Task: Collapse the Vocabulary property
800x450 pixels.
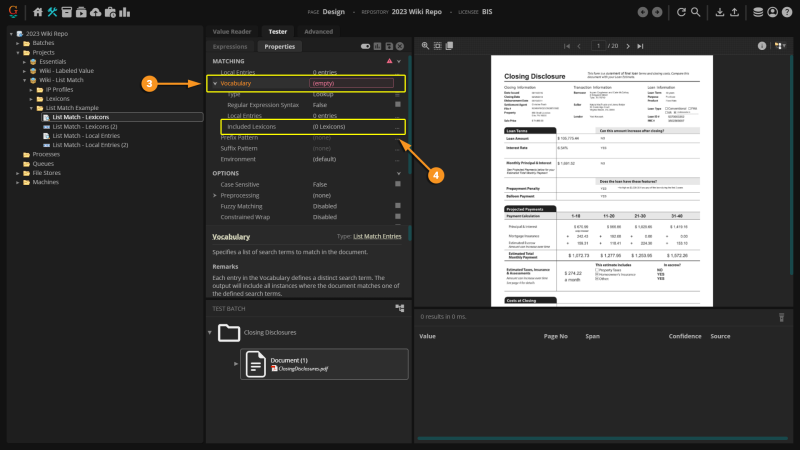Action: point(215,84)
